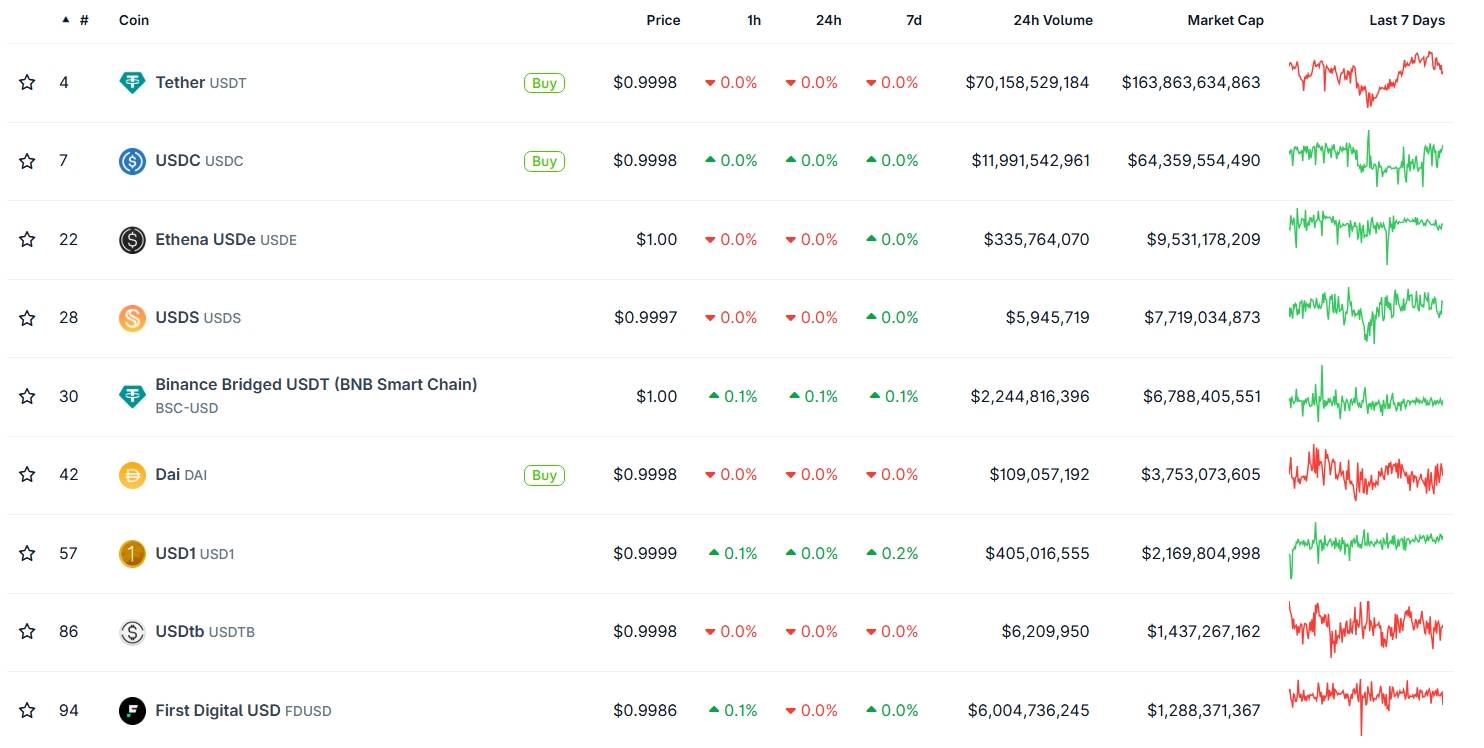The width and height of the screenshot is (1484, 748).
Task: Click USDS price $0.9997
Action: coord(646,318)
